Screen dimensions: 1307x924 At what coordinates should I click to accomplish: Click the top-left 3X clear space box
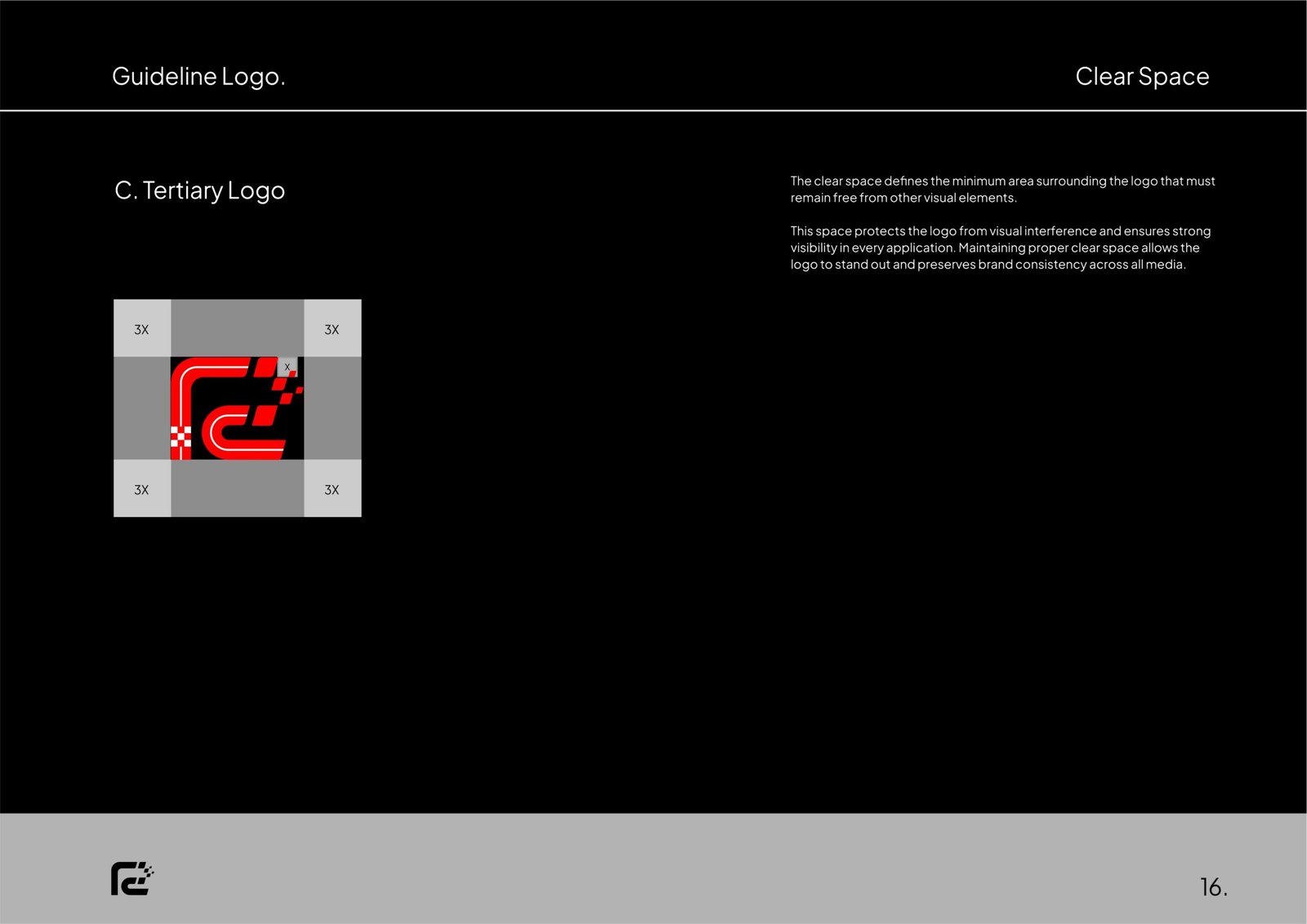142,328
